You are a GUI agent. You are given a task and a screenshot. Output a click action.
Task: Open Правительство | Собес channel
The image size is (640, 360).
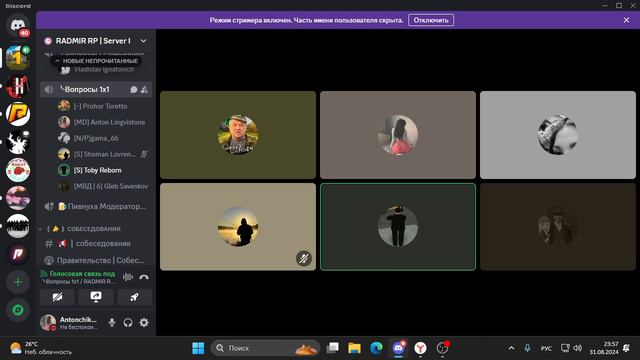[x=96, y=260]
